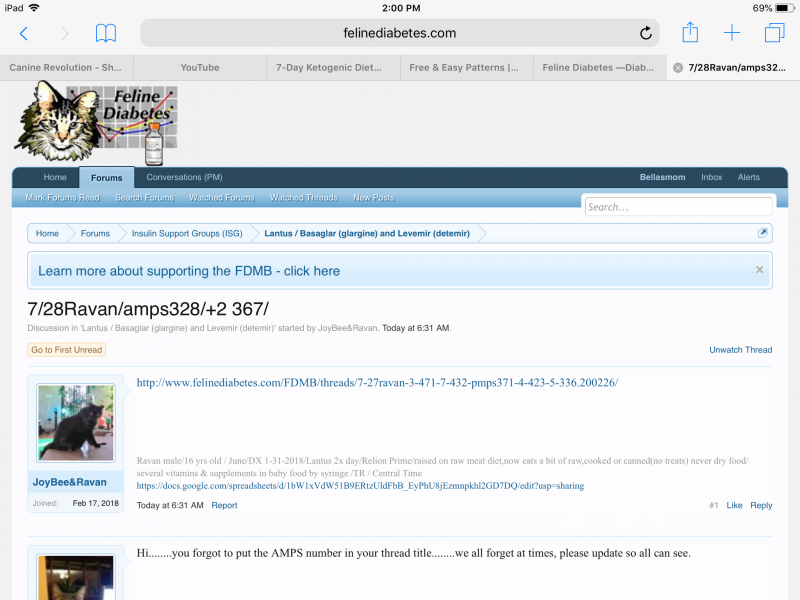The width and height of the screenshot is (800, 600).
Task: Tap the Safari back arrow
Action: coord(23,34)
